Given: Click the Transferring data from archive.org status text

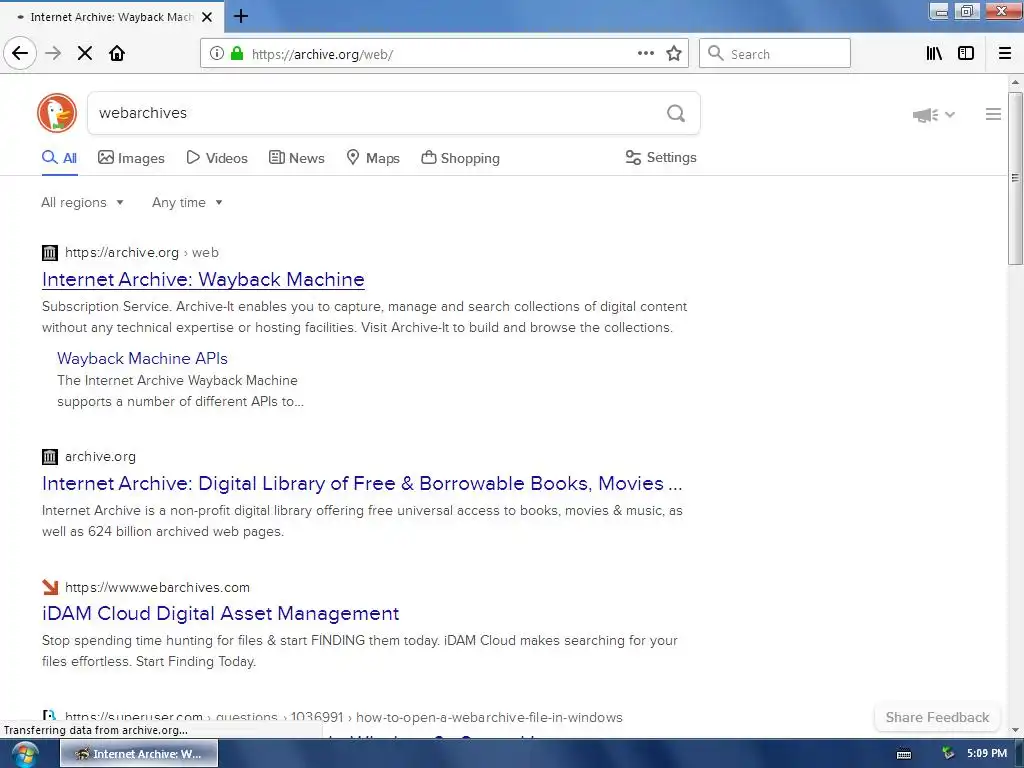Looking at the screenshot, I should 95,730.
